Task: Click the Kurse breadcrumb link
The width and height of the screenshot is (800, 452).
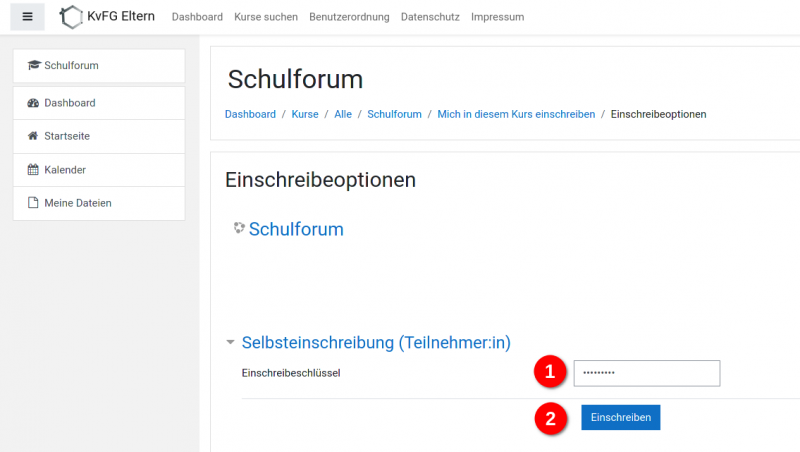Action: [x=305, y=114]
